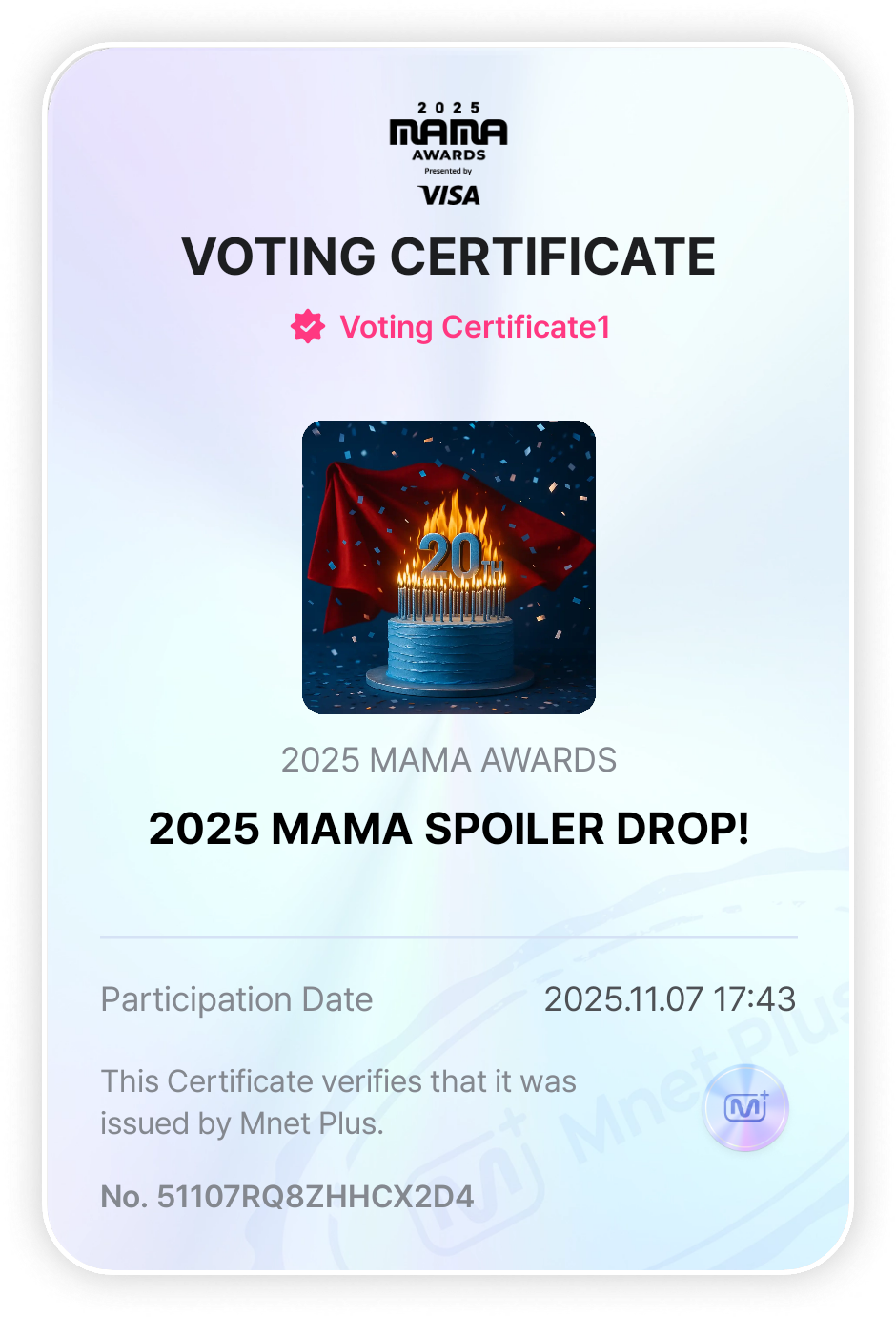Click the horizontal divider line
Image resolution: width=896 pixels, height=1317 pixels.
(448, 937)
